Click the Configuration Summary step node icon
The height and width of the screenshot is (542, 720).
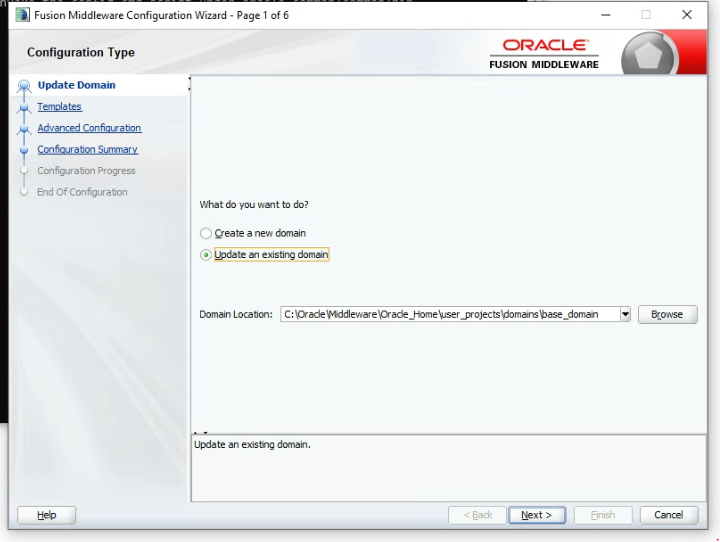point(24,150)
